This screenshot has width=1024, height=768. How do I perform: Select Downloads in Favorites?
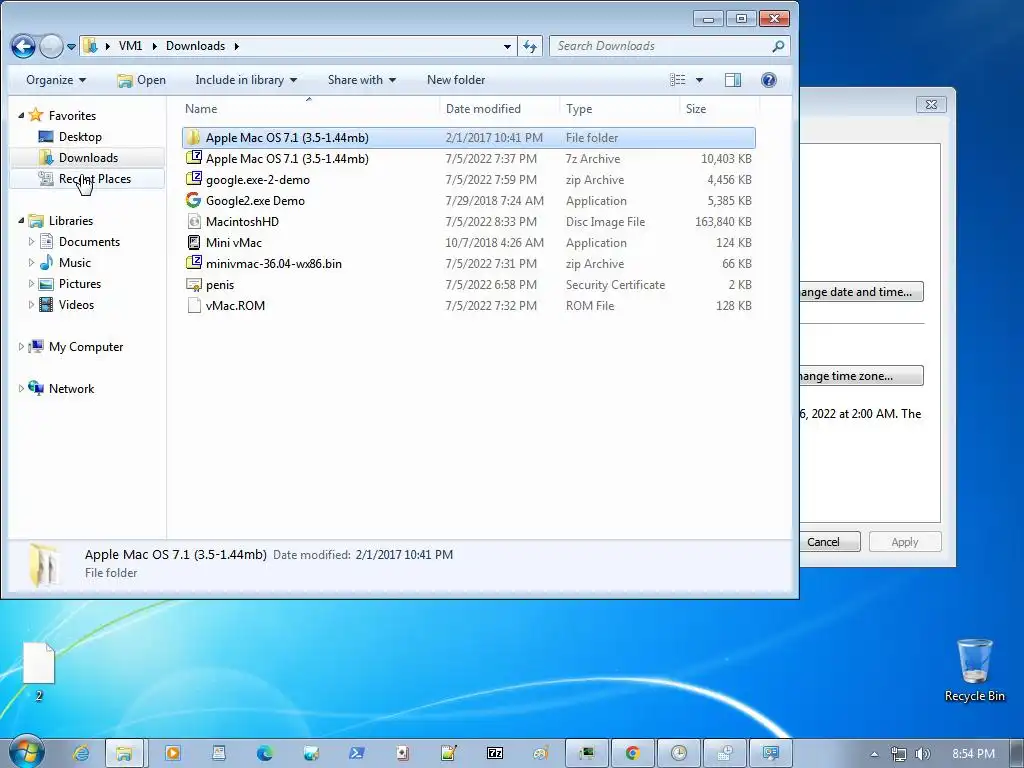(88, 157)
